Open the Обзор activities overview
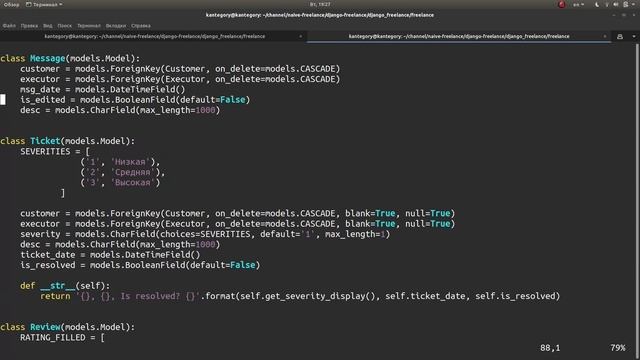640x360 pixels. (11, 4)
